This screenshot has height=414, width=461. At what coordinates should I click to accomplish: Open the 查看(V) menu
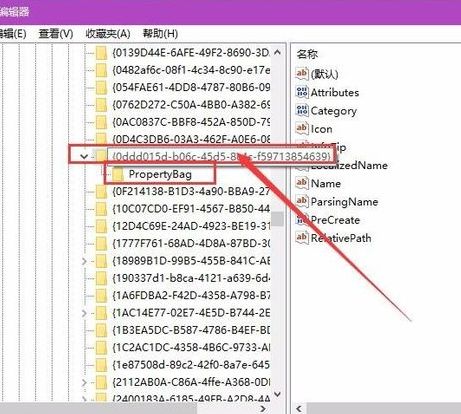coord(56,33)
